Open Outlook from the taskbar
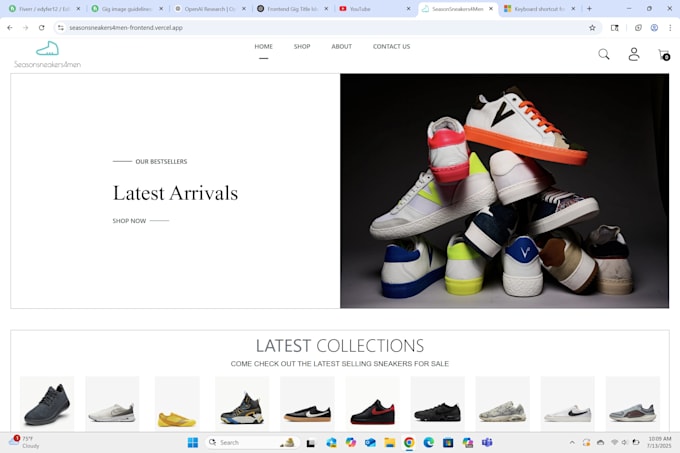Image resolution: width=680 pixels, height=453 pixels. [370, 442]
